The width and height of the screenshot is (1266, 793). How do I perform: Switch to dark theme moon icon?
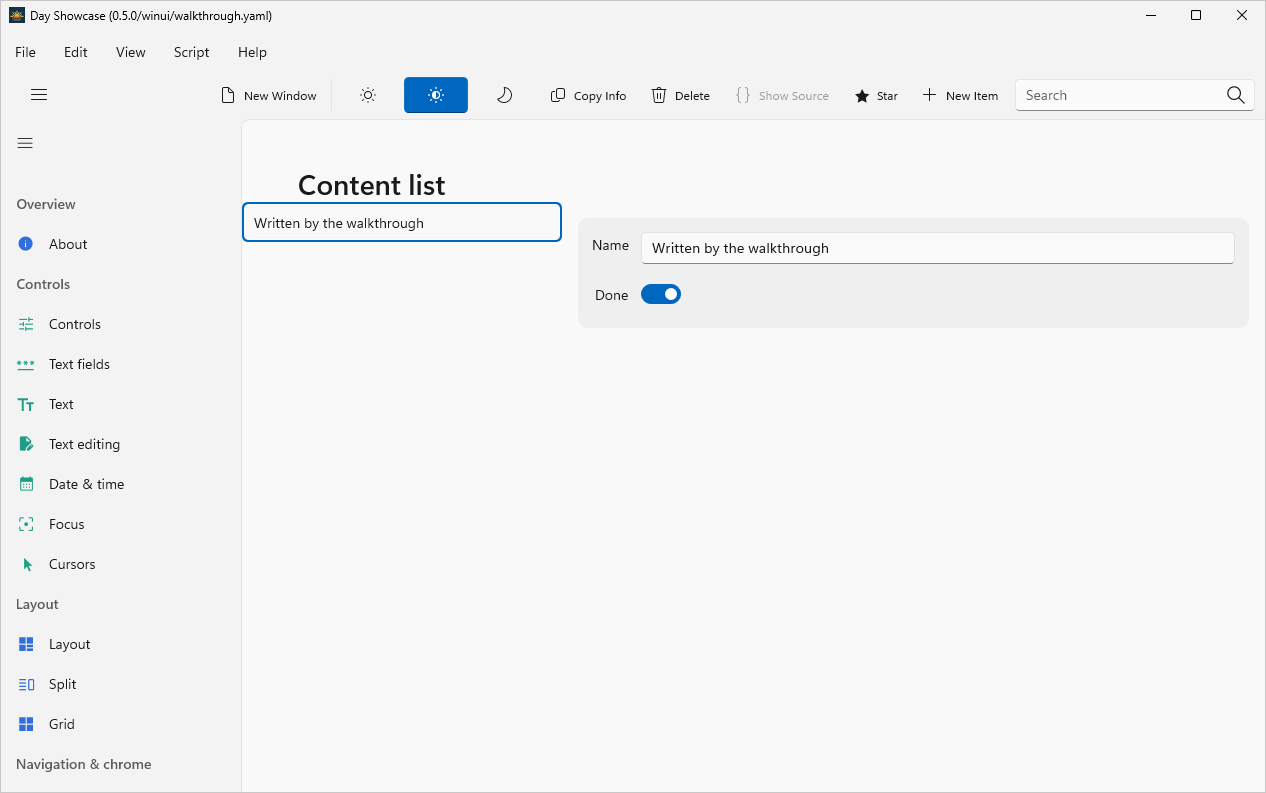[x=504, y=95]
